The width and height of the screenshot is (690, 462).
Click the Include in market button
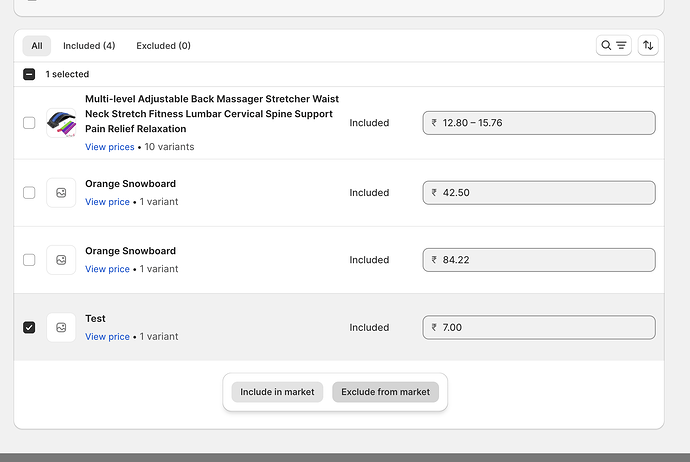click(277, 392)
